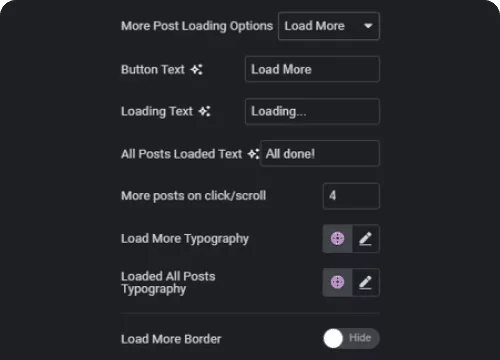Open More Post Loading Options dropdown
Viewport: 500px width, 360px height.
[329, 26]
